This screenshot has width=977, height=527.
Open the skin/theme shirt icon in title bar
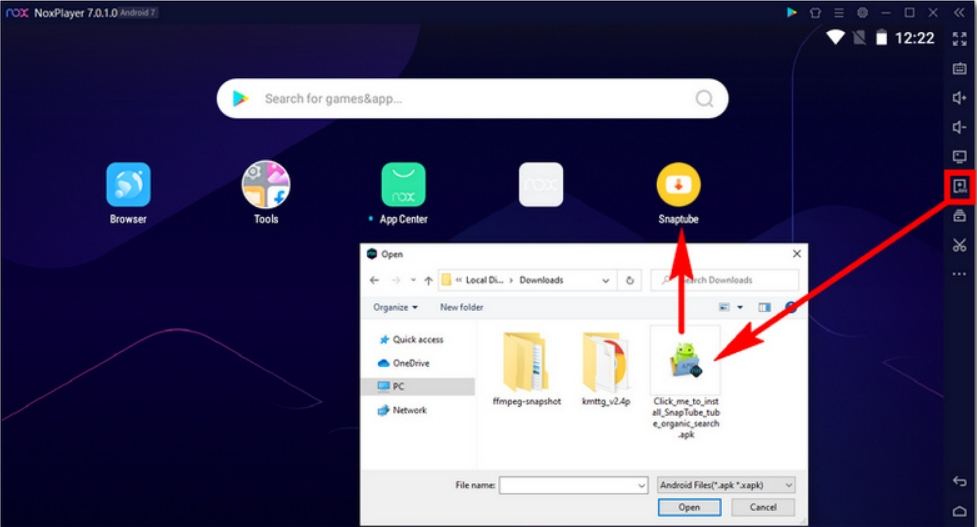click(815, 12)
